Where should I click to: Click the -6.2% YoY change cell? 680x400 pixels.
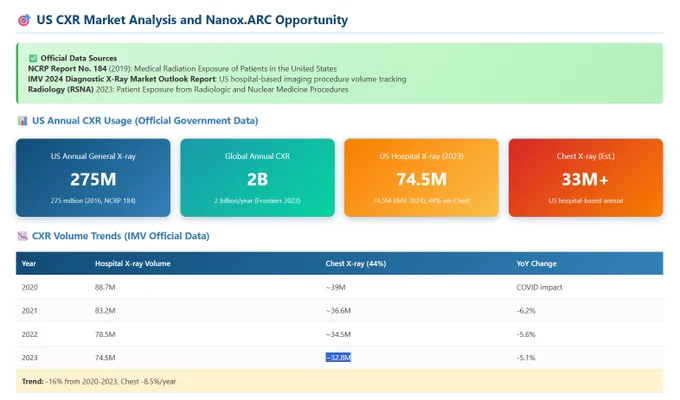[526, 311]
